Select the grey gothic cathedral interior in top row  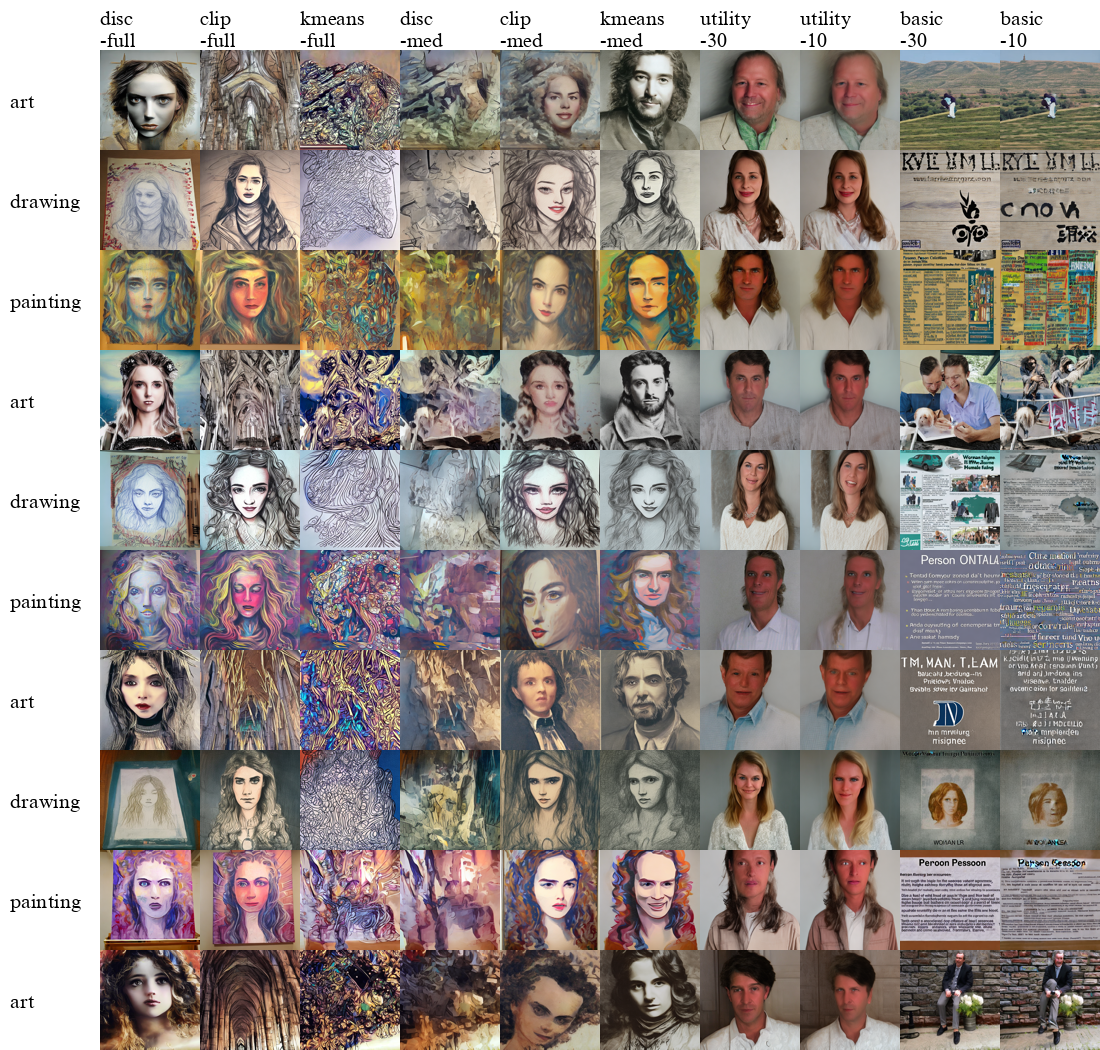click(x=250, y=100)
